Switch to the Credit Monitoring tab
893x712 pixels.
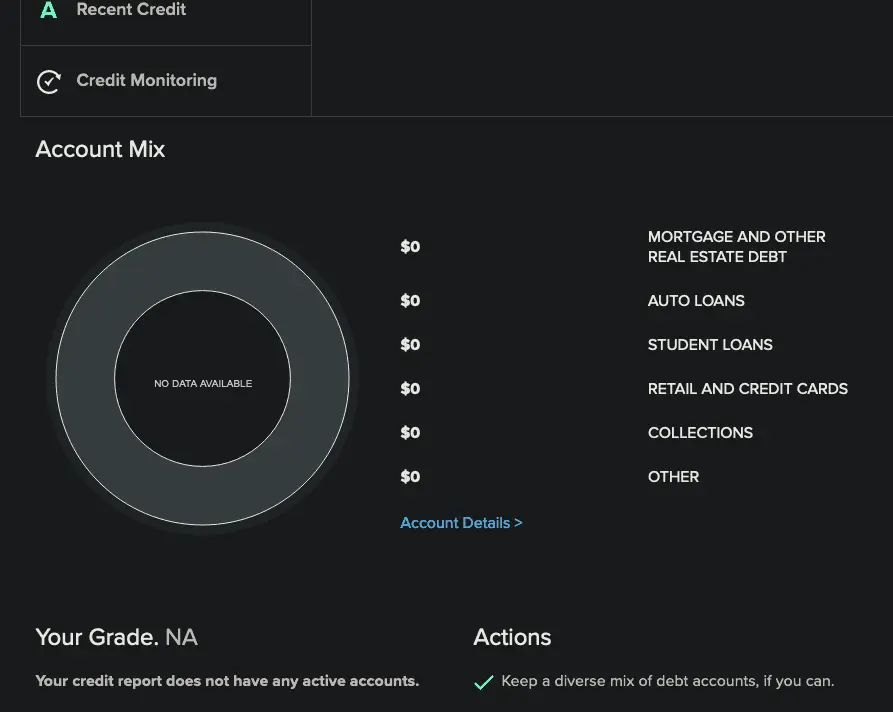click(x=146, y=81)
